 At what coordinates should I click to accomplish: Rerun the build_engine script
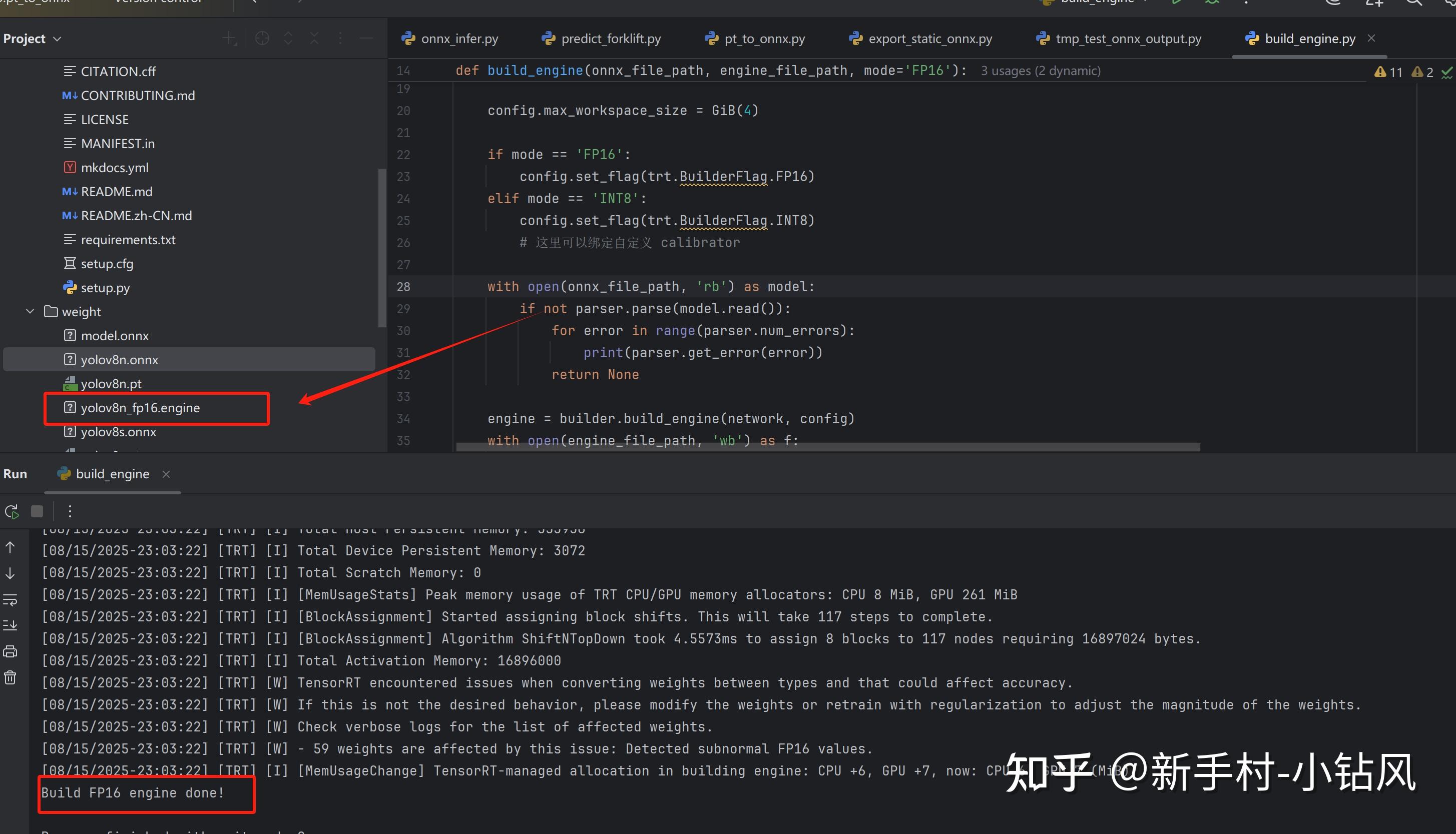(x=12, y=511)
